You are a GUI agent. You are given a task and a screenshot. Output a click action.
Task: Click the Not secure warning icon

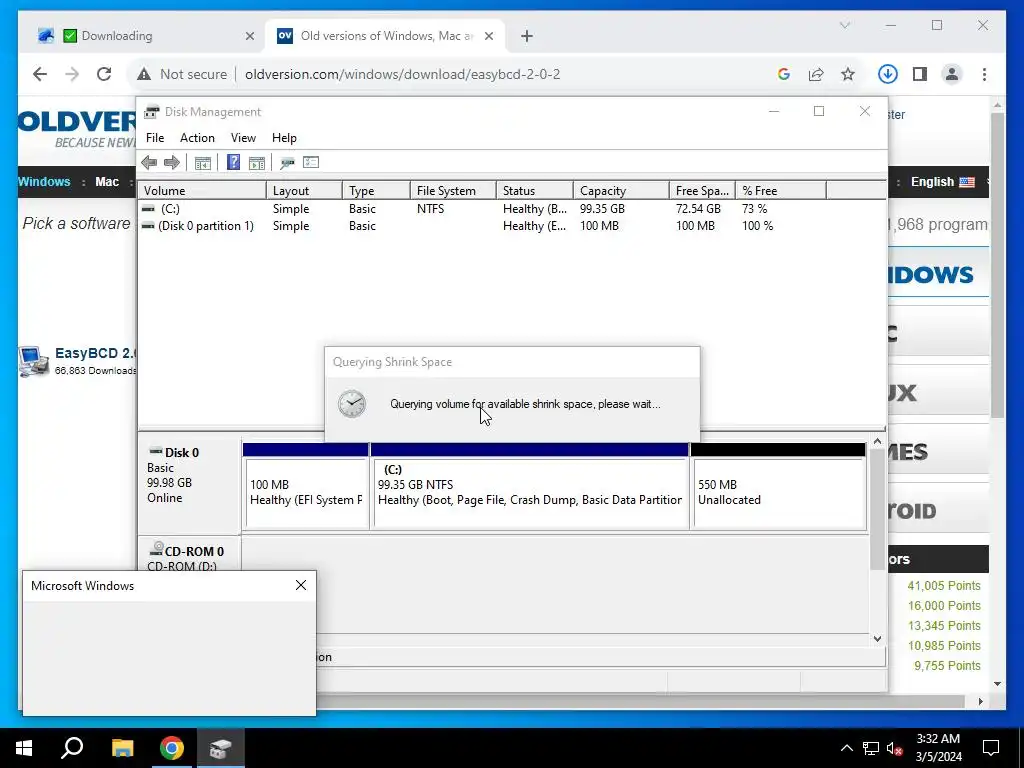click(144, 74)
